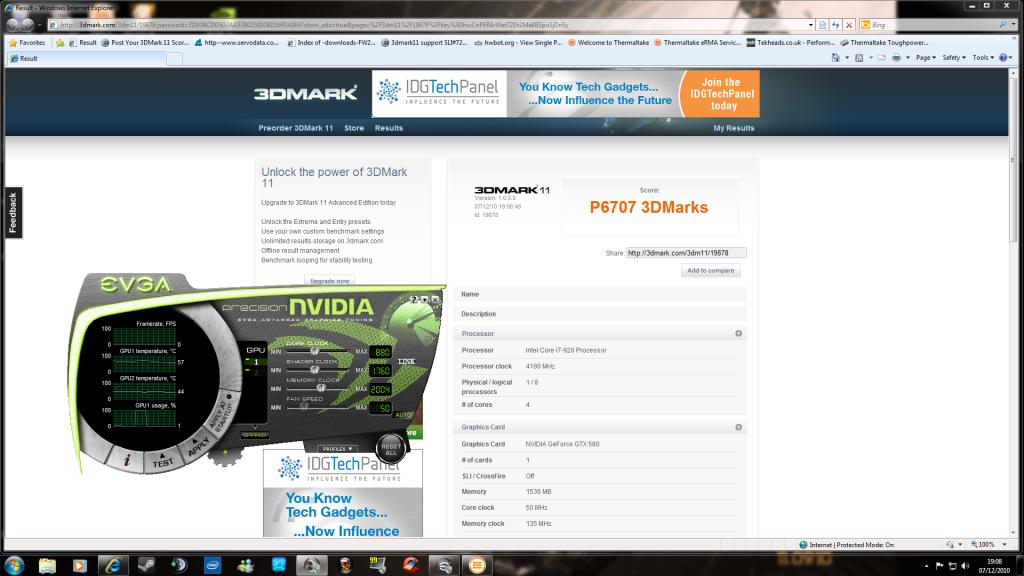Click the Favorites star icon
This screenshot has width=1024, height=576.
coord(13,43)
